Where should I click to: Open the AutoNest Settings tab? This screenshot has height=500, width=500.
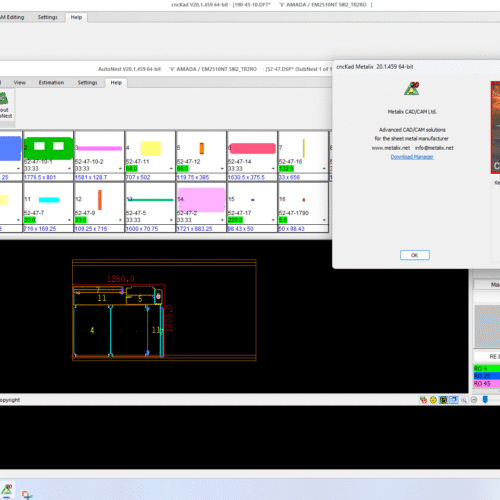87,82
